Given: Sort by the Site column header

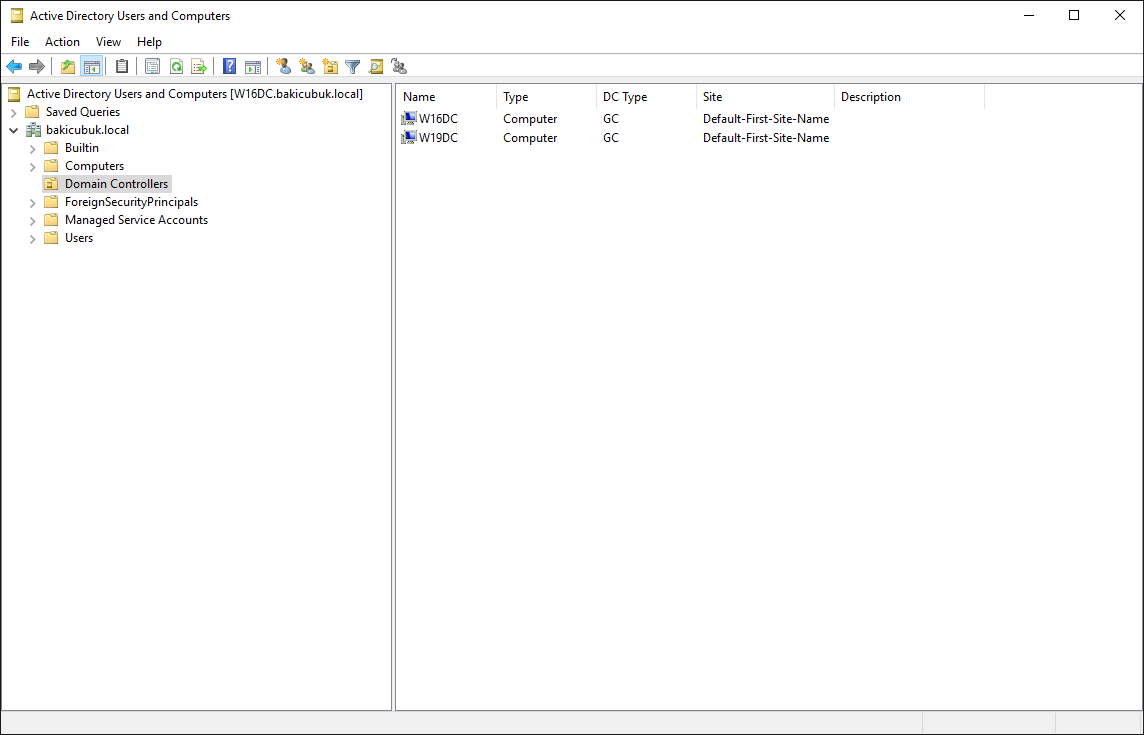Looking at the screenshot, I should [x=765, y=97].
